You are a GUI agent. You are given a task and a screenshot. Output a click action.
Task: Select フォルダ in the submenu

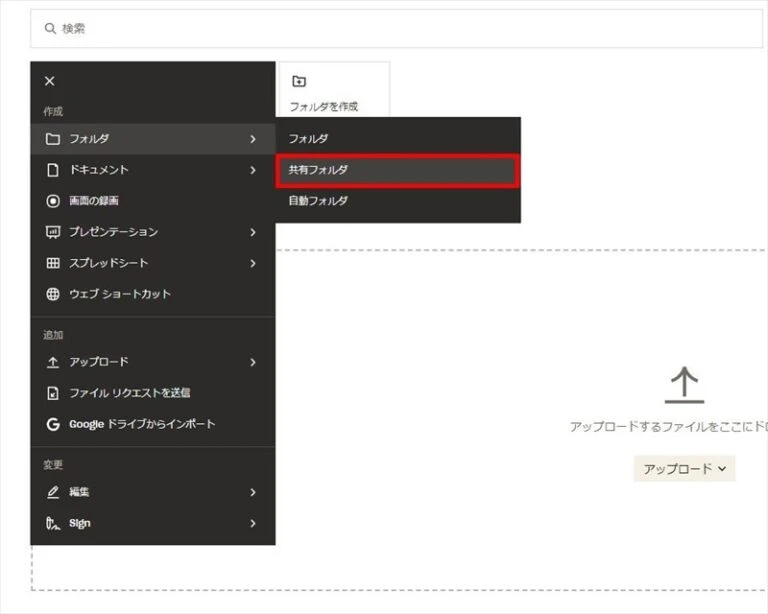pyautogui.click(x=398, y=139)
